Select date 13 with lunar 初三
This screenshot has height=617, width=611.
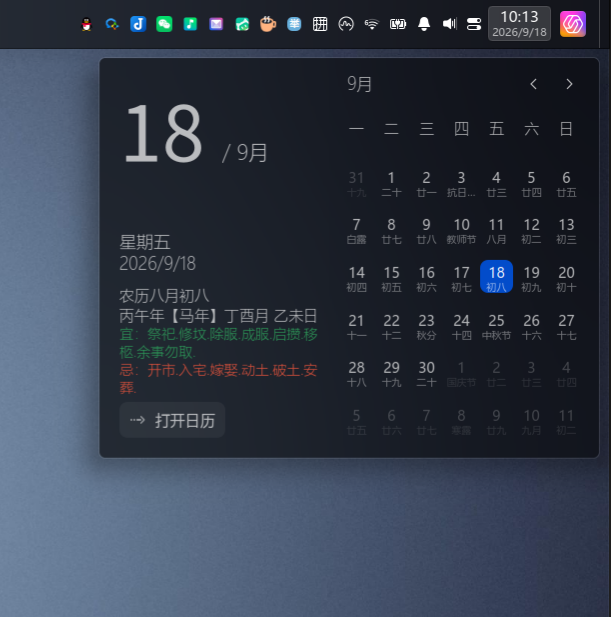click(567, 231)
